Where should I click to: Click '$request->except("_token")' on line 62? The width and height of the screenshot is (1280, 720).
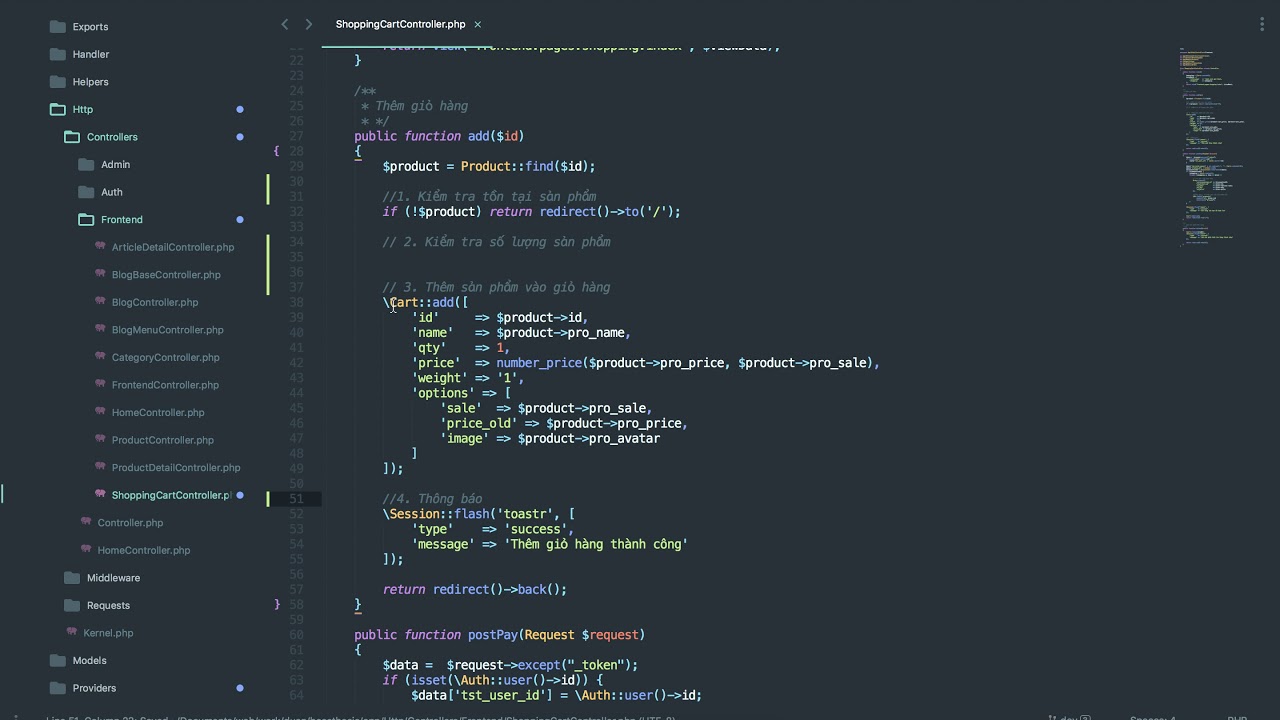click(x=539, y=665)
